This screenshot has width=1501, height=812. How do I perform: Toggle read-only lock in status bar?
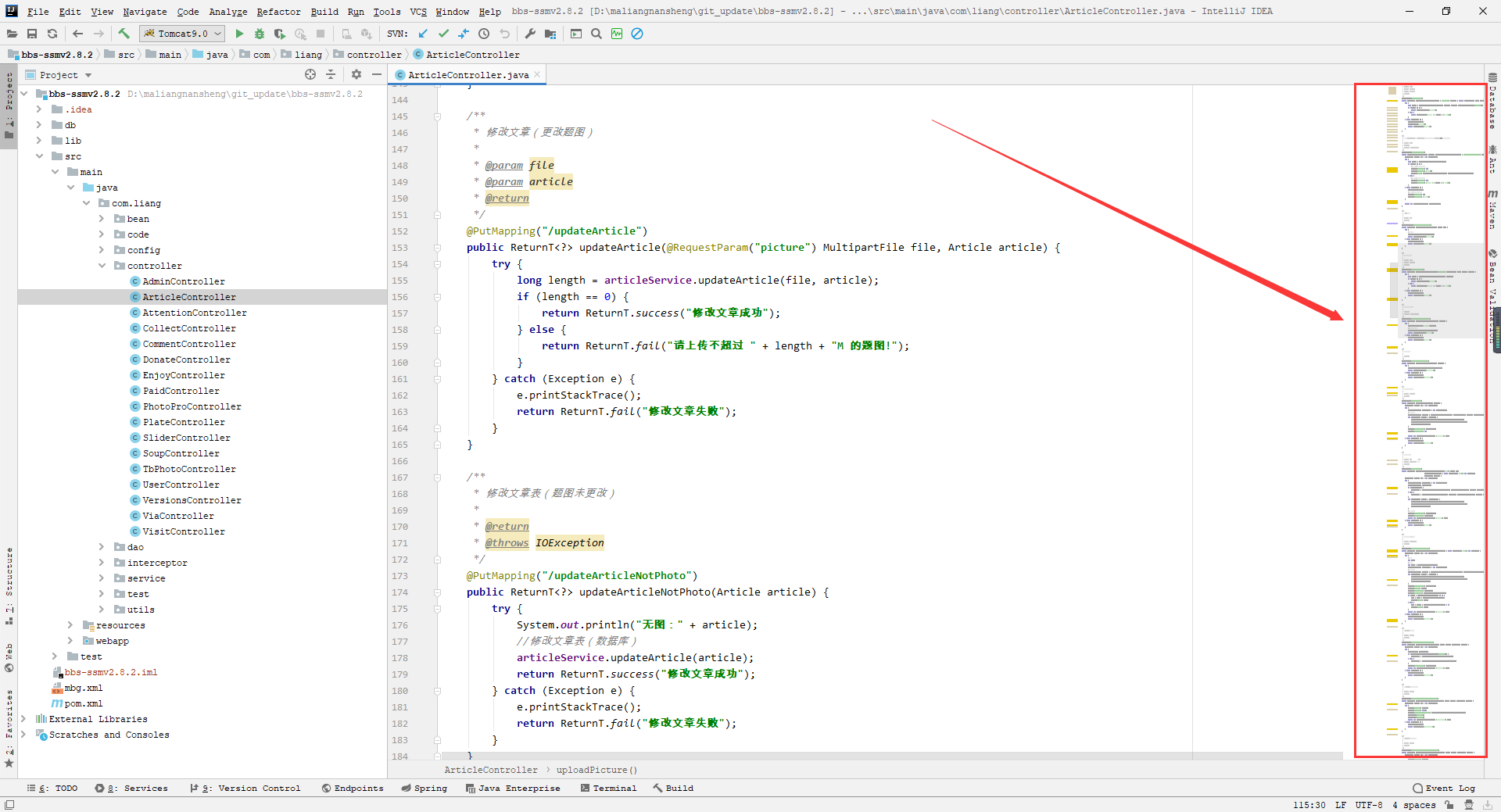click(x=1449, y=804)
